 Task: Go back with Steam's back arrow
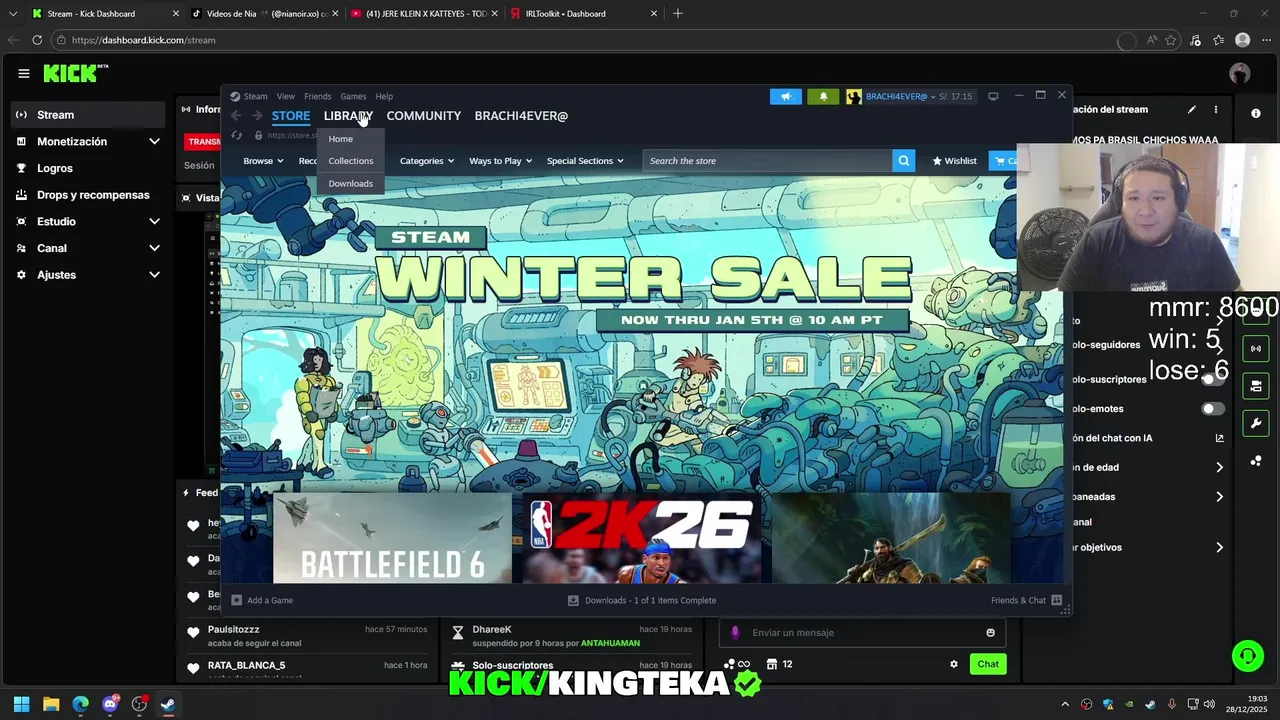[236, 116]
